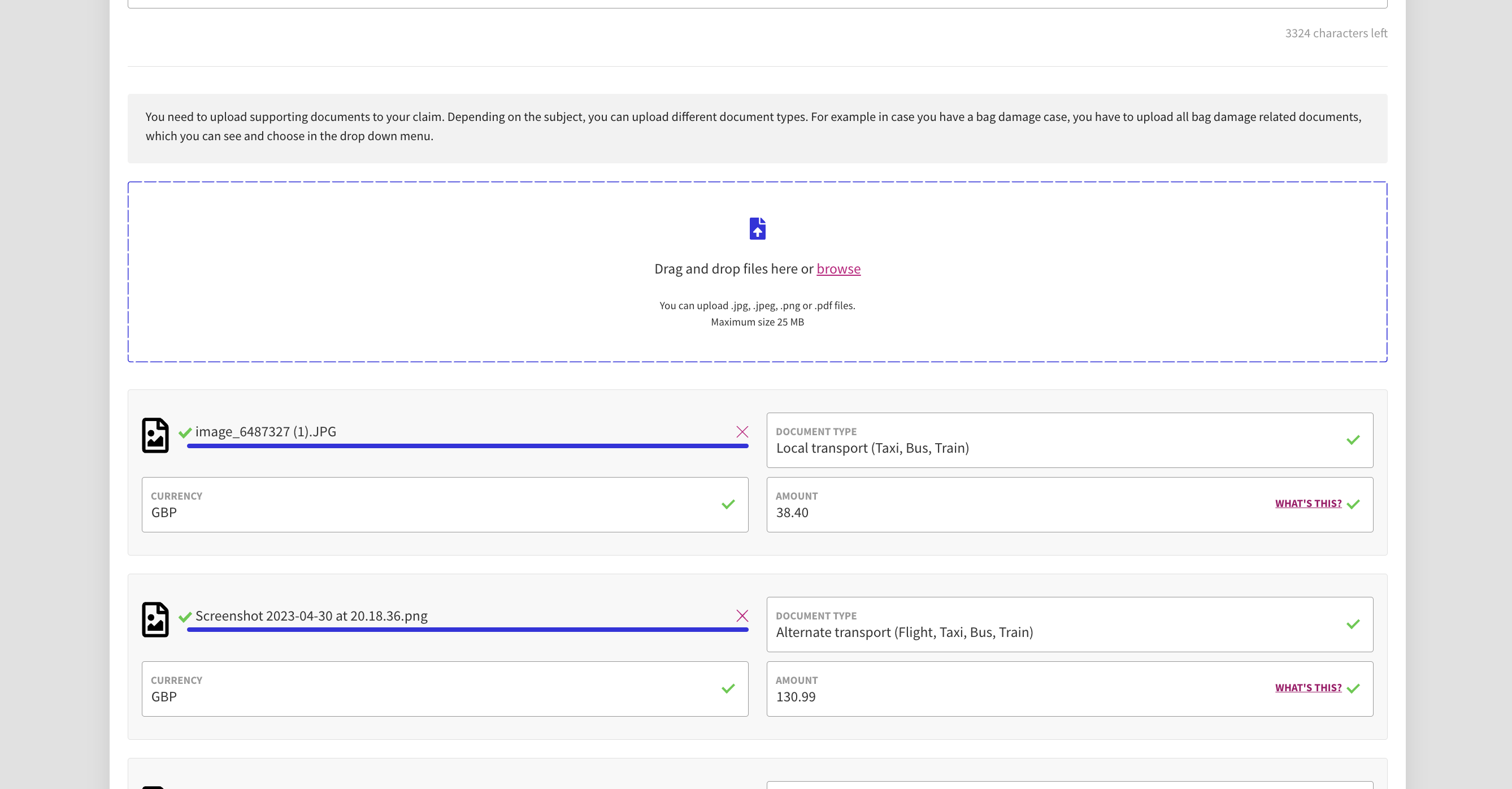Open What's This help for the 130.99 amount
This screenshot has height=789, width=1512.
pos(1307,688)
